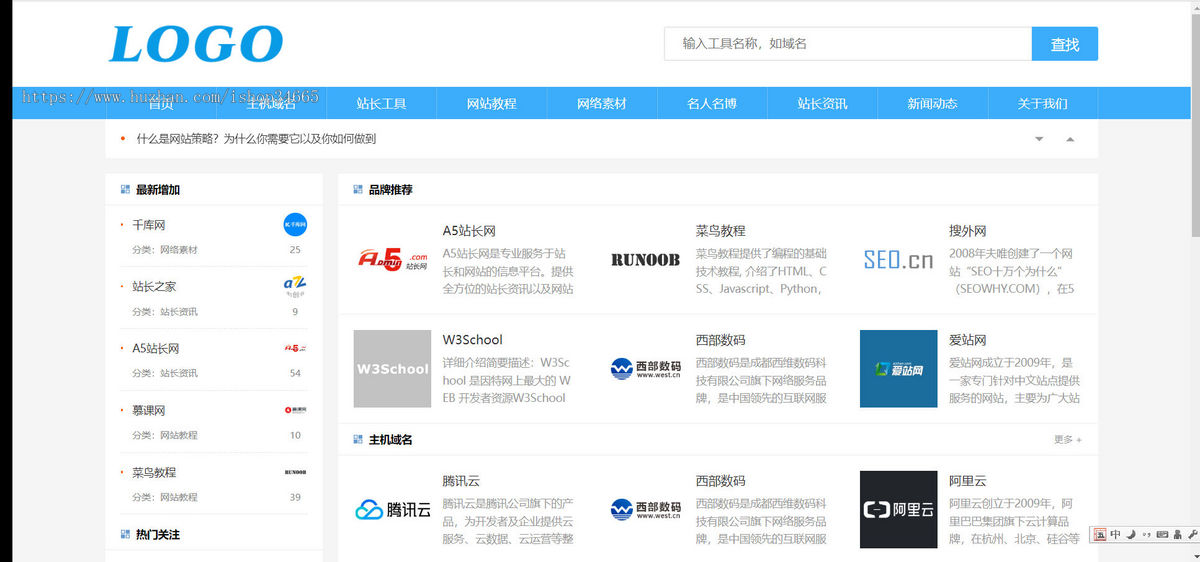Show next news ticker item down arrow
The image size is (1200, 562).
(1039, 139)
